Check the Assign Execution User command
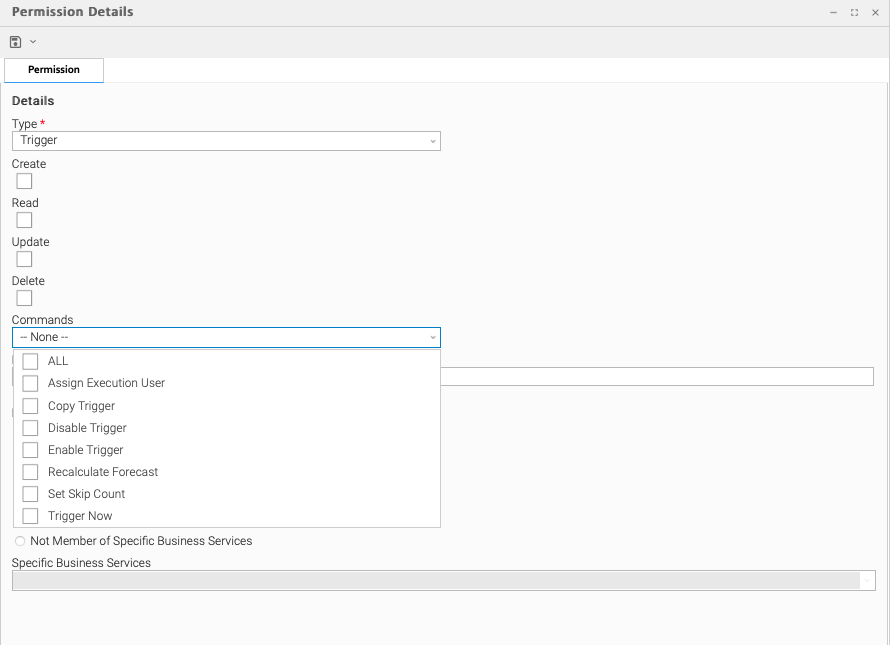 click(31, 383)
